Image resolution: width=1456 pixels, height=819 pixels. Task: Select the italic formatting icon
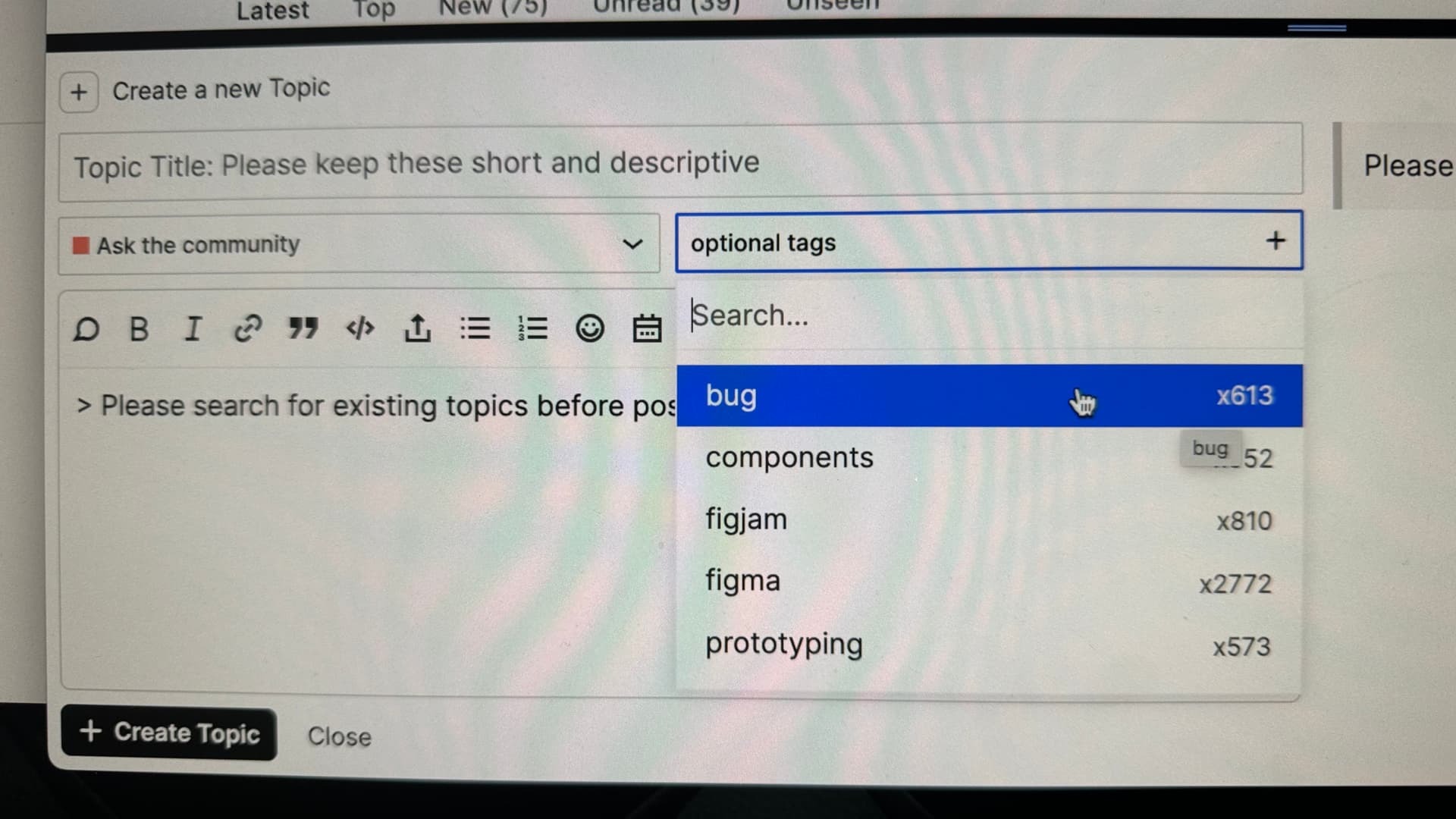tap(195, 328)
